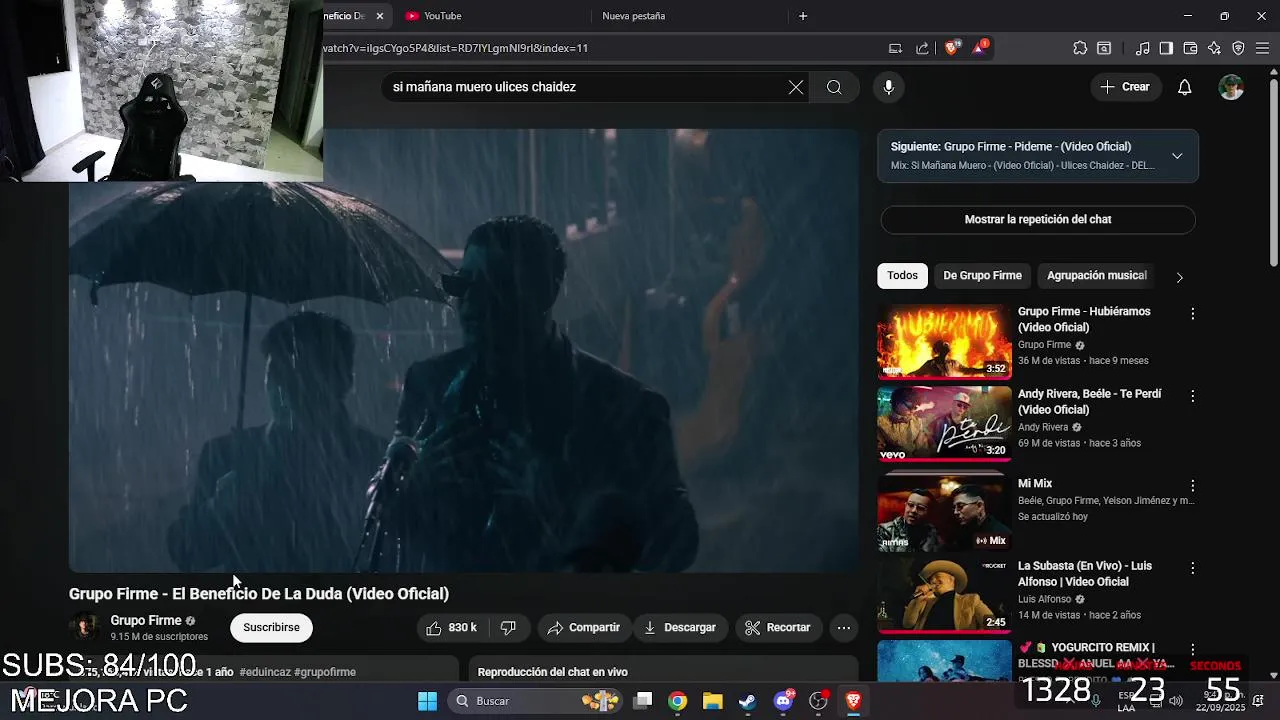The image size is (1280, 720).
Task: Show more filter chips with right arrow
Action: [x=1179, y=277]
